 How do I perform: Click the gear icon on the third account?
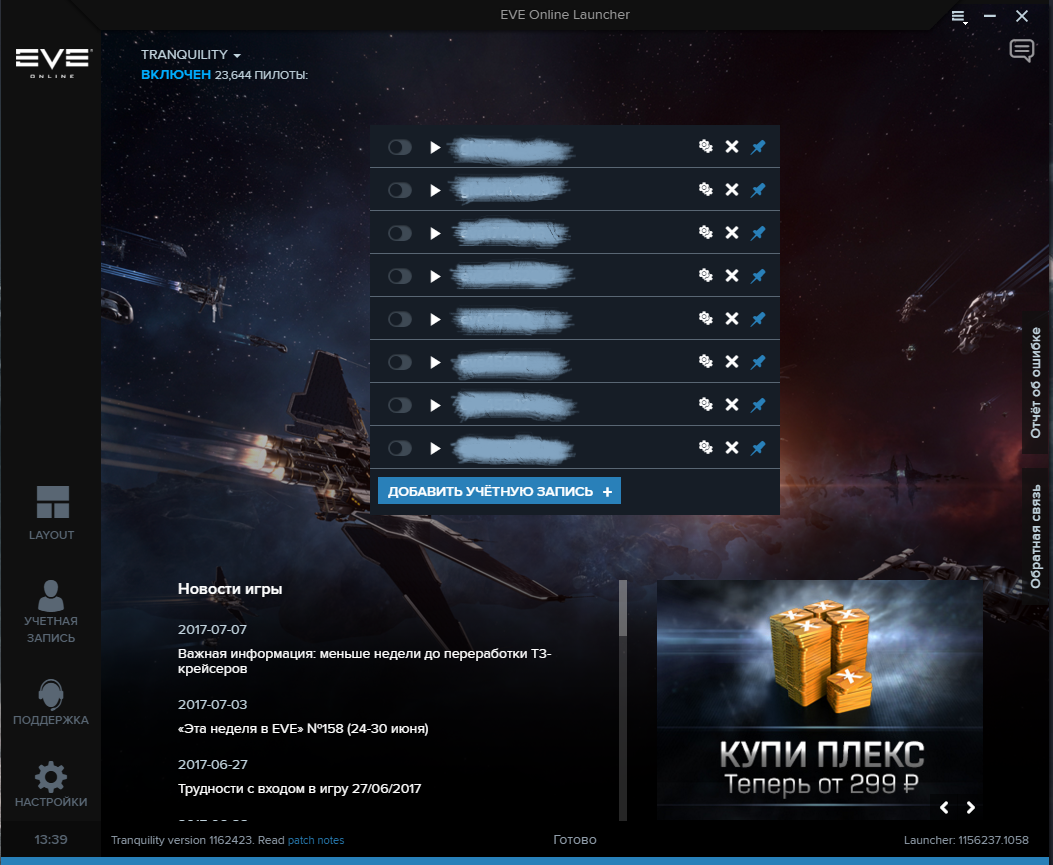705,232
